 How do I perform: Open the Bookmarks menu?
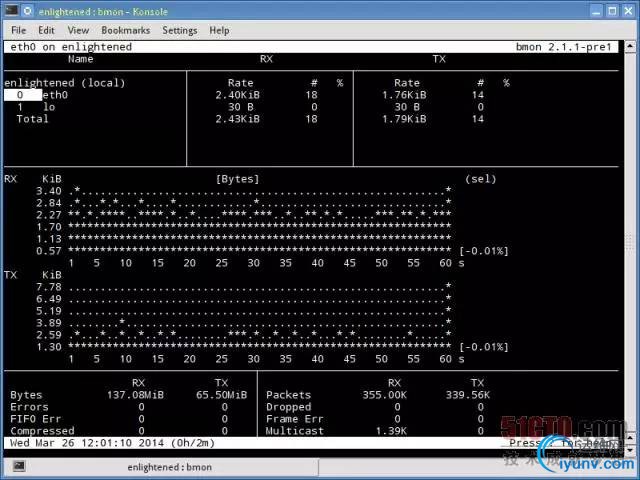(x=125, y=30)
